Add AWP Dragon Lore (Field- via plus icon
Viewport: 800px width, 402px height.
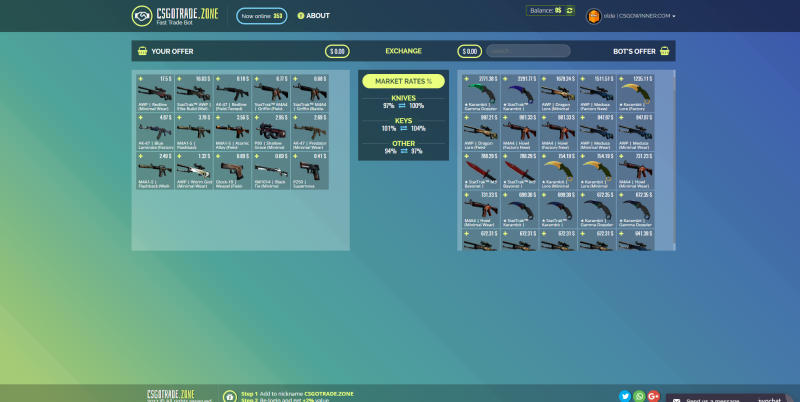[x=466, y=118]
